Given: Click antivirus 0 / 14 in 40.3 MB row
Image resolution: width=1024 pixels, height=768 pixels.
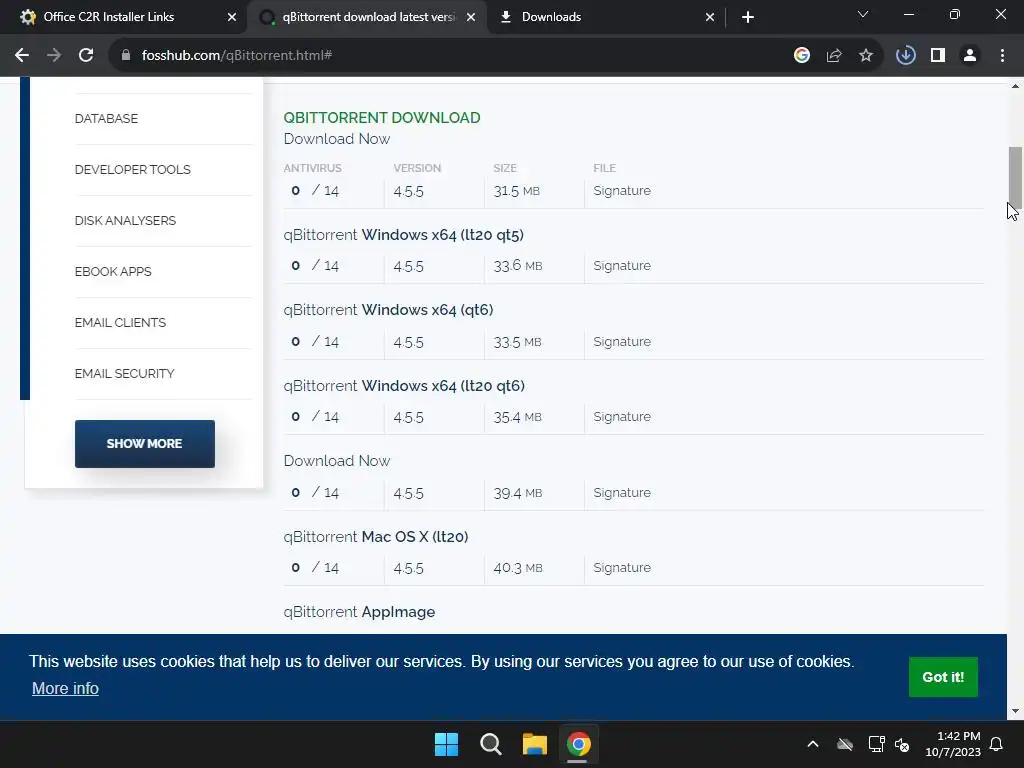Looking at the screenshot, I should (x=315, y=568).
